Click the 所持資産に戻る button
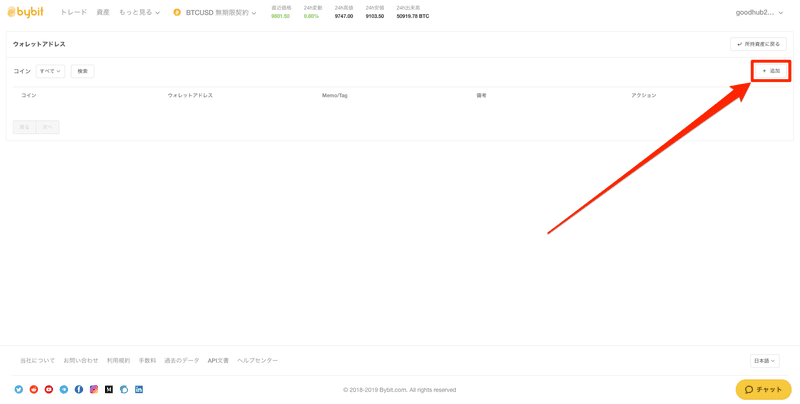The height and width of the screenshot is (404, 800). pyautogui.click(x=758, y=44)
